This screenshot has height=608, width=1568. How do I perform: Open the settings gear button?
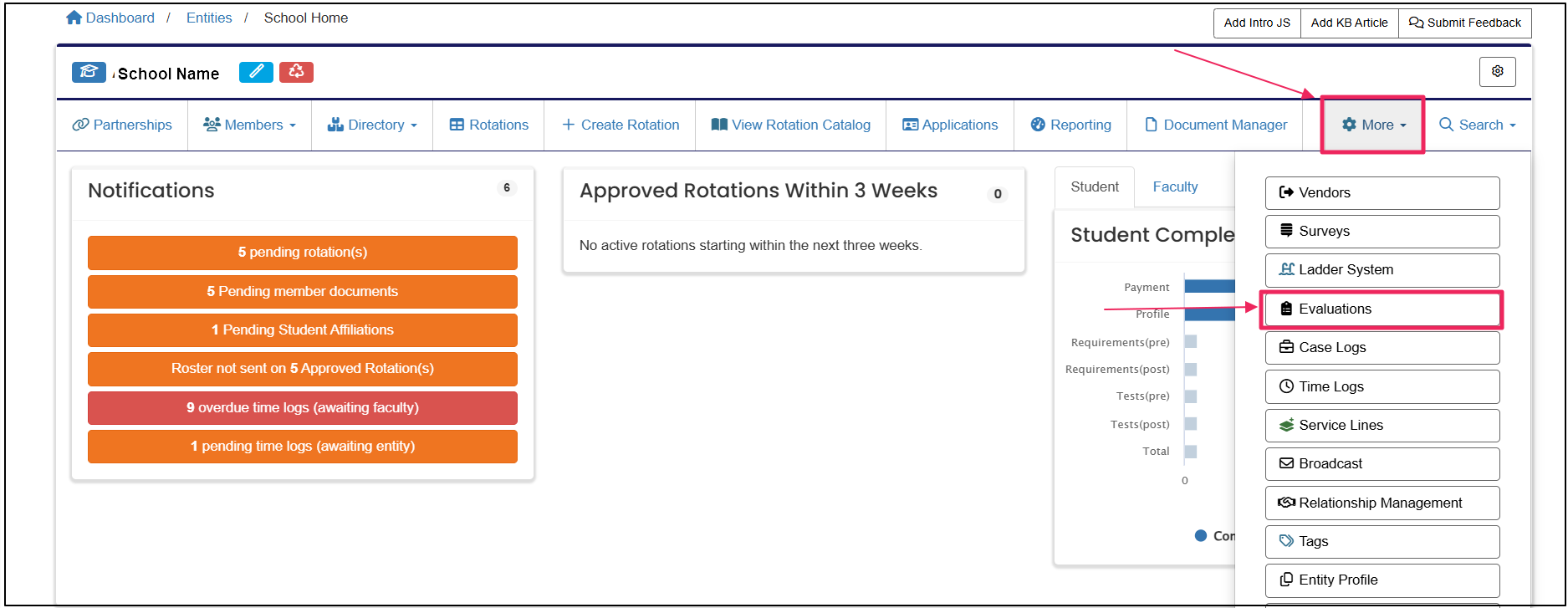click(x=1497, y=72)
